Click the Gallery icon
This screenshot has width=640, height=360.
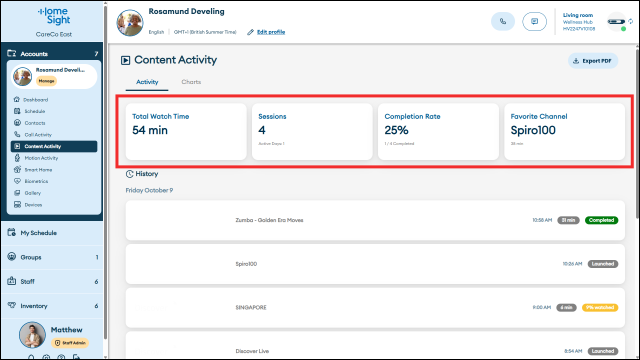[17, 193]
